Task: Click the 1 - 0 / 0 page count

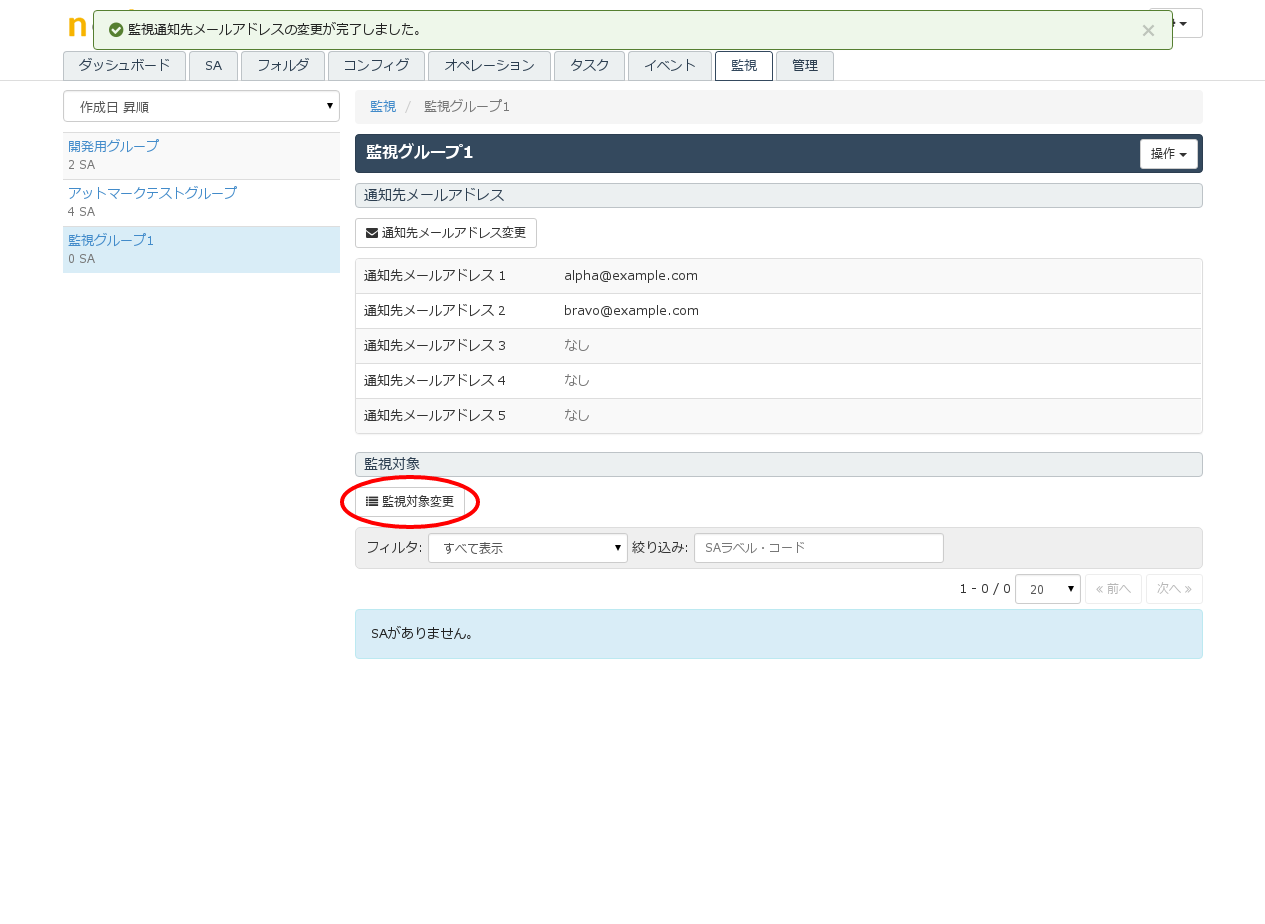Action: coord(985,589)
